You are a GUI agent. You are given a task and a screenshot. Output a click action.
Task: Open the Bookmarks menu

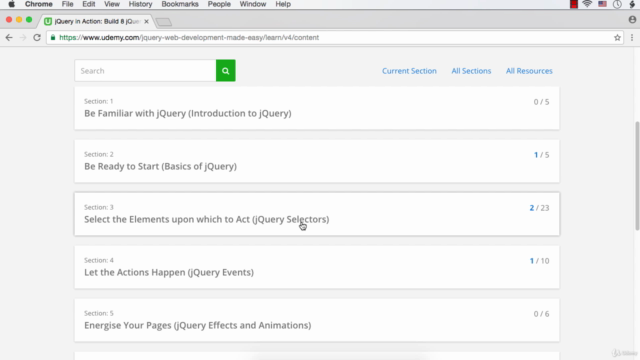point(180,4)
